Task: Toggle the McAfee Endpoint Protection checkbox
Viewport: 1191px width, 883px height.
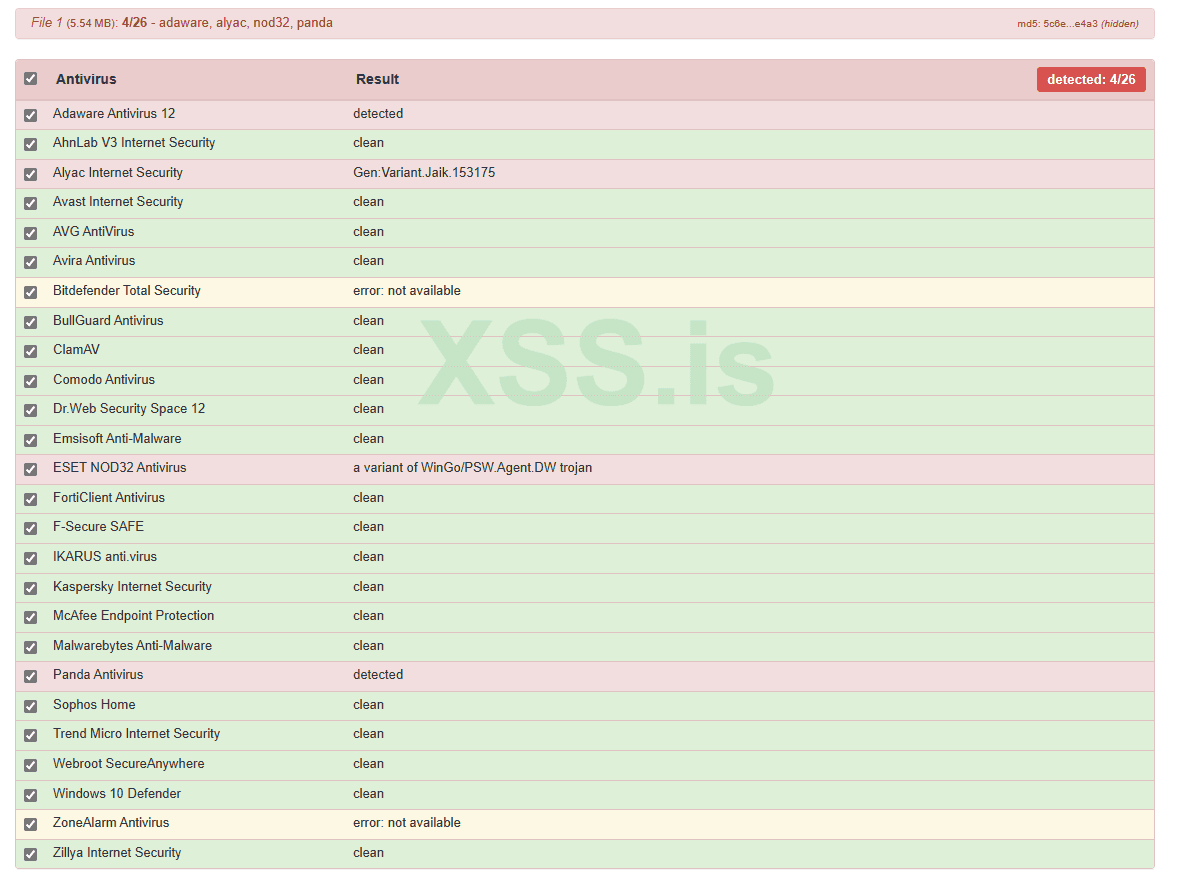Action: 30,618
